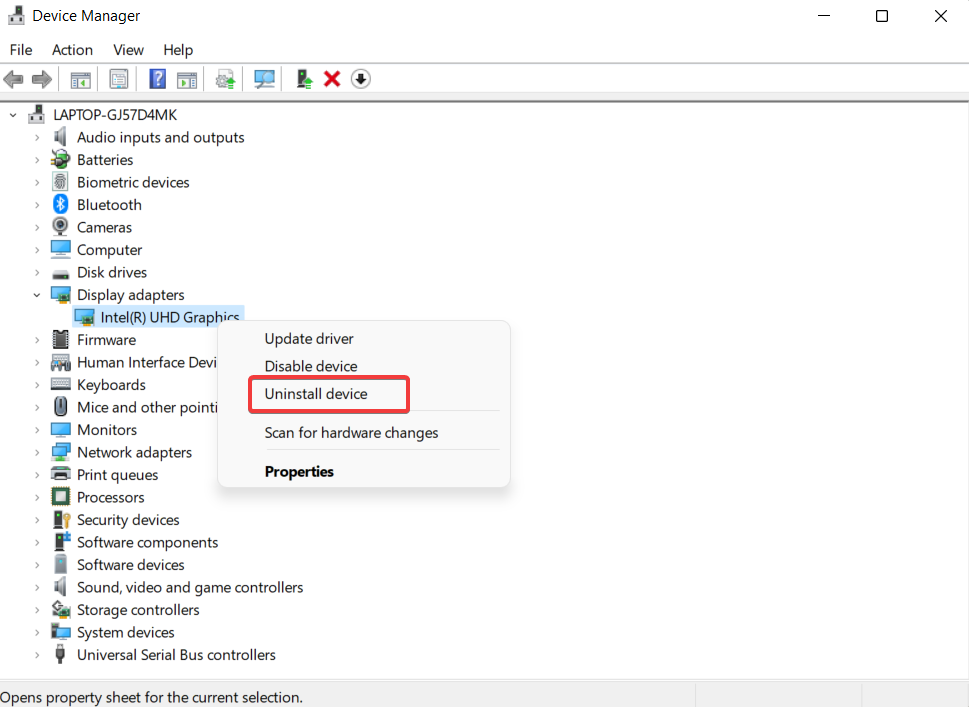Image resolution: width=969 pixels, height=707 pixels.
Task: Click the Batteries icon in tree
Action: (x=61, y=159)
